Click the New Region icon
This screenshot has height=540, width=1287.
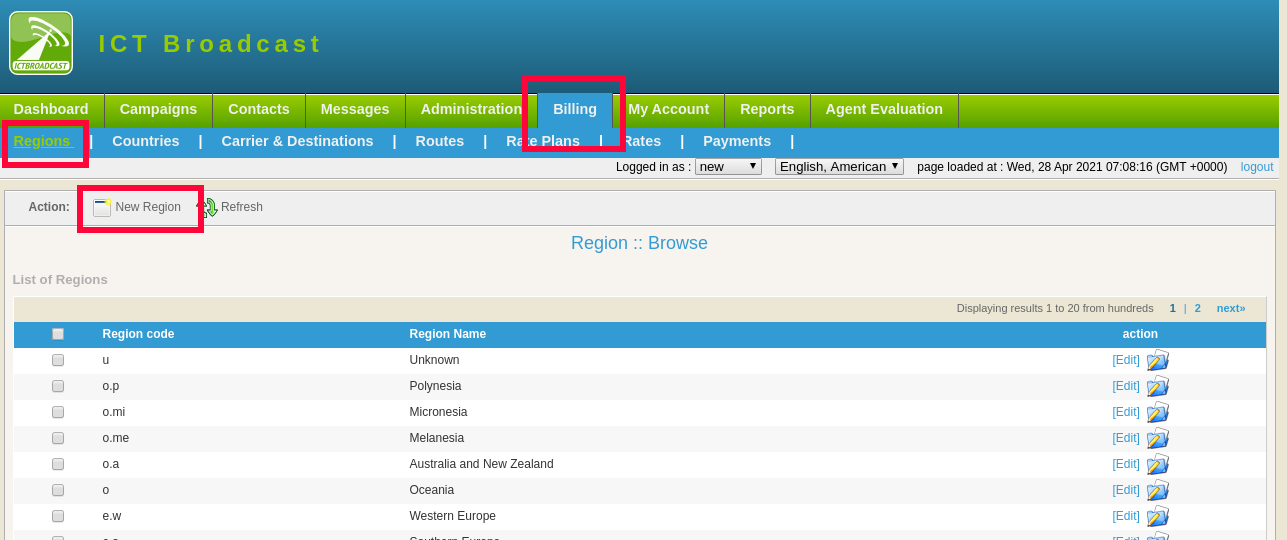point(102,207)
